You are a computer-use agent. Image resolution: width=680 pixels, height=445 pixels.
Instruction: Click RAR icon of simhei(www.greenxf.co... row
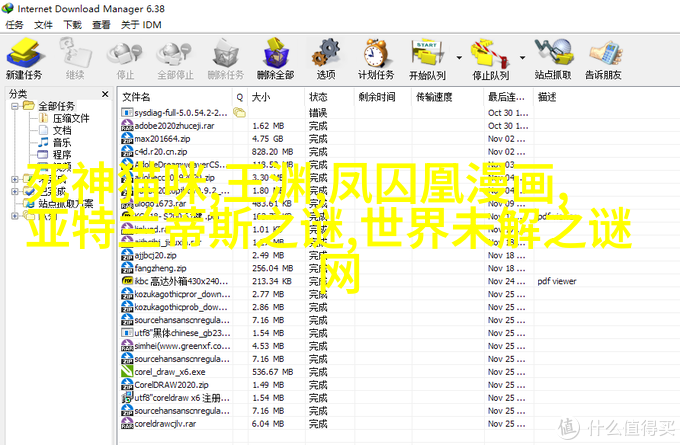pos(127,346)
